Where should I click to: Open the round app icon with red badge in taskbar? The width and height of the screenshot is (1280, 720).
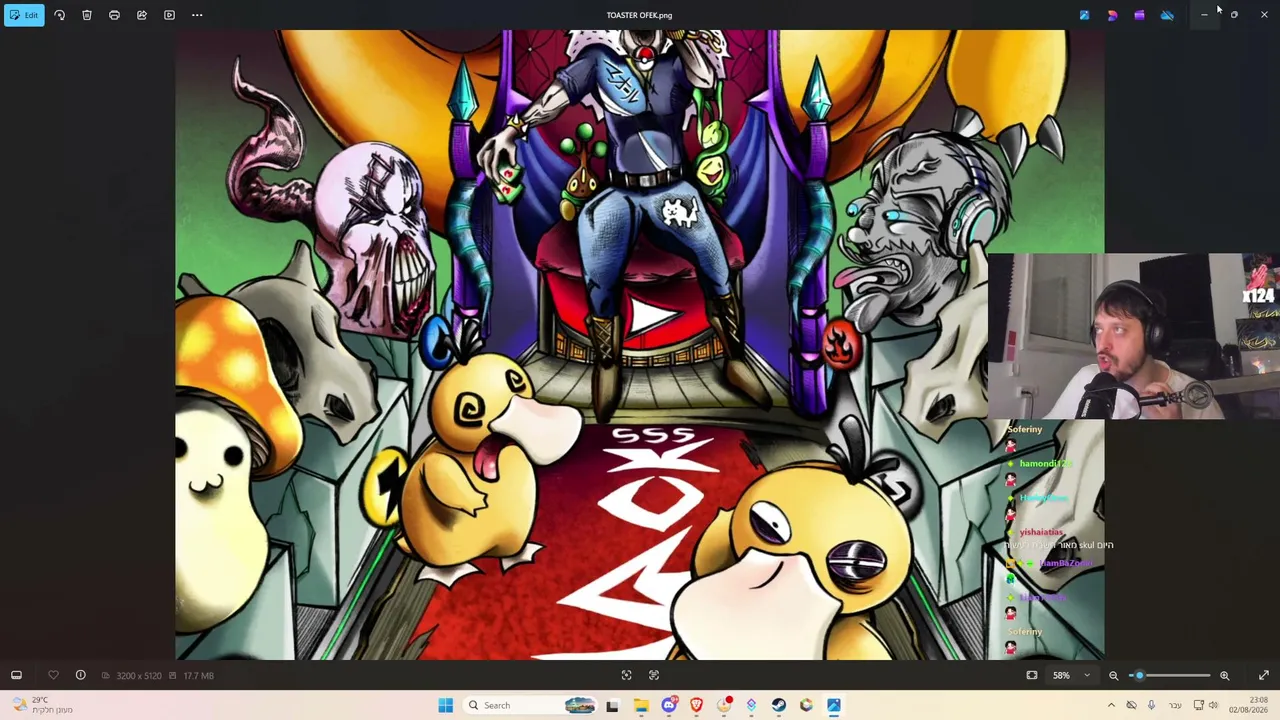724,705
